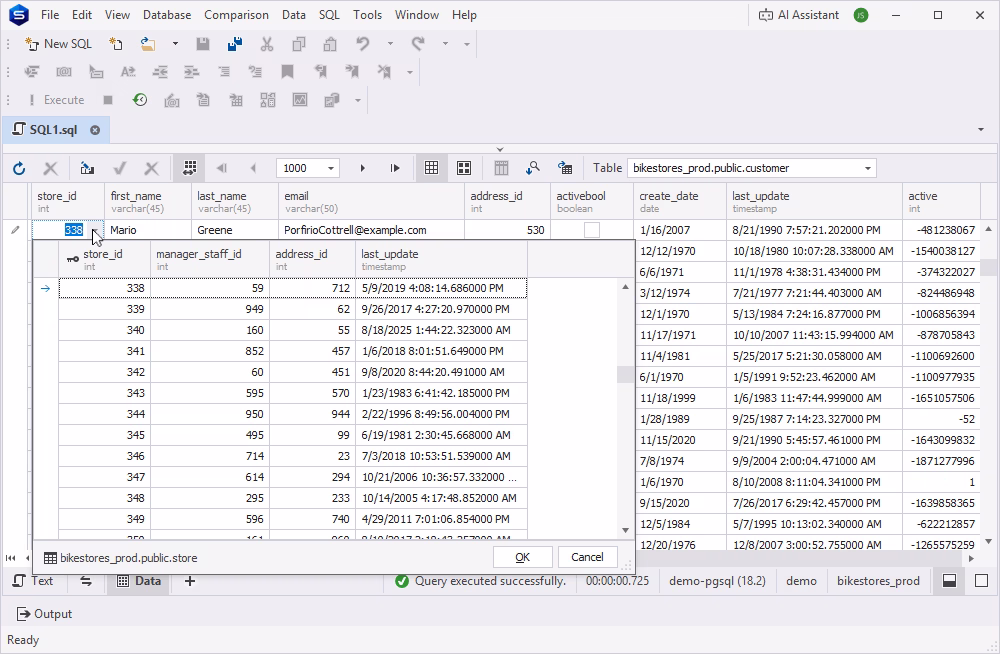Open the execution history clock icon
The width and height of the screenshot is (1000, 654).
pyautogui.click(x=140, y=100)
